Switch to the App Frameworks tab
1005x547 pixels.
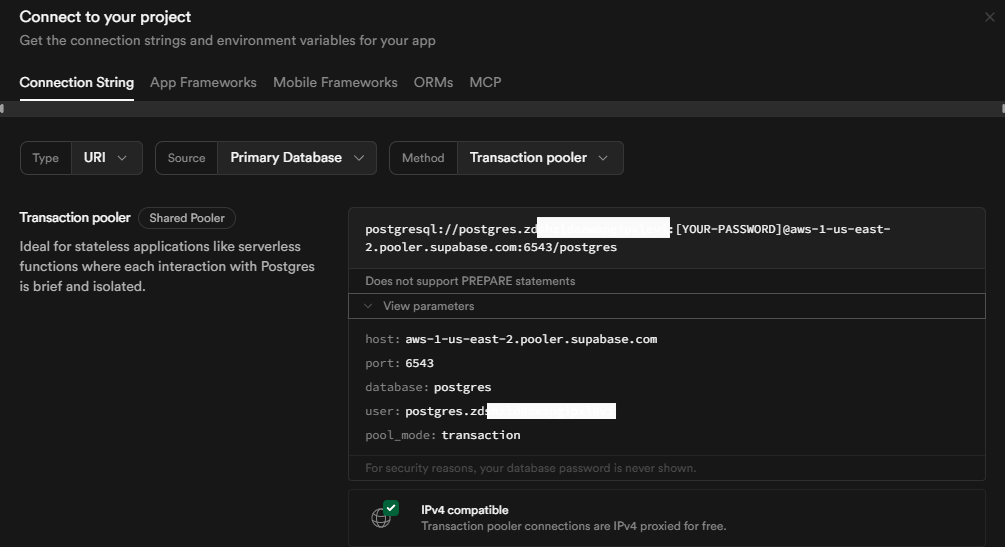click(203, 83)
